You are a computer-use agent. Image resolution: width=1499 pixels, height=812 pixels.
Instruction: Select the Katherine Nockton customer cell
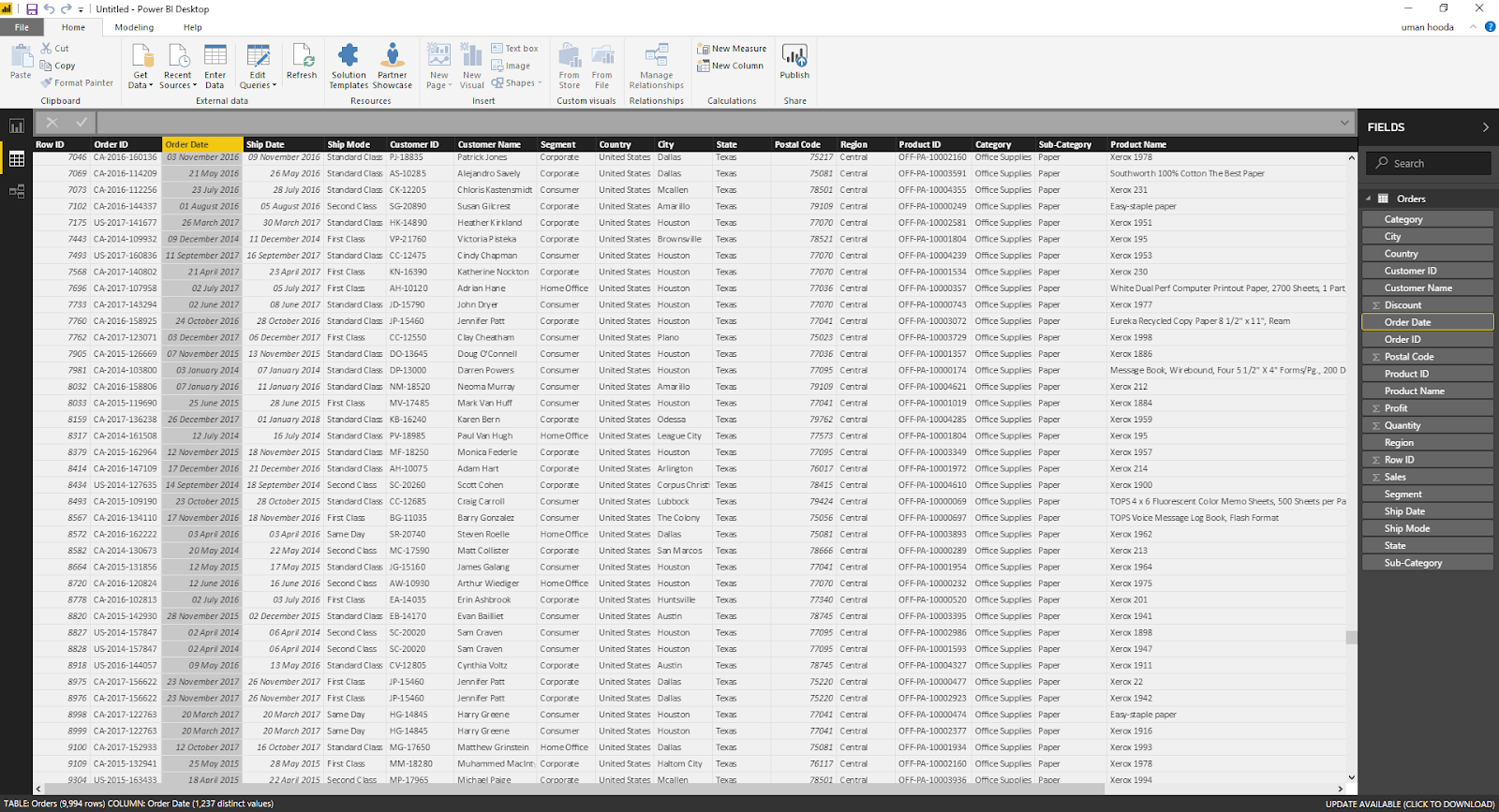(x=494, y=272)
